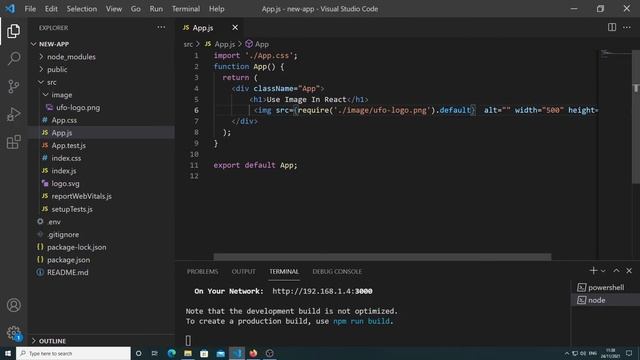
Task: Open Mail app from taskbar
Action: pyautogui.click(x=220, y=353)
